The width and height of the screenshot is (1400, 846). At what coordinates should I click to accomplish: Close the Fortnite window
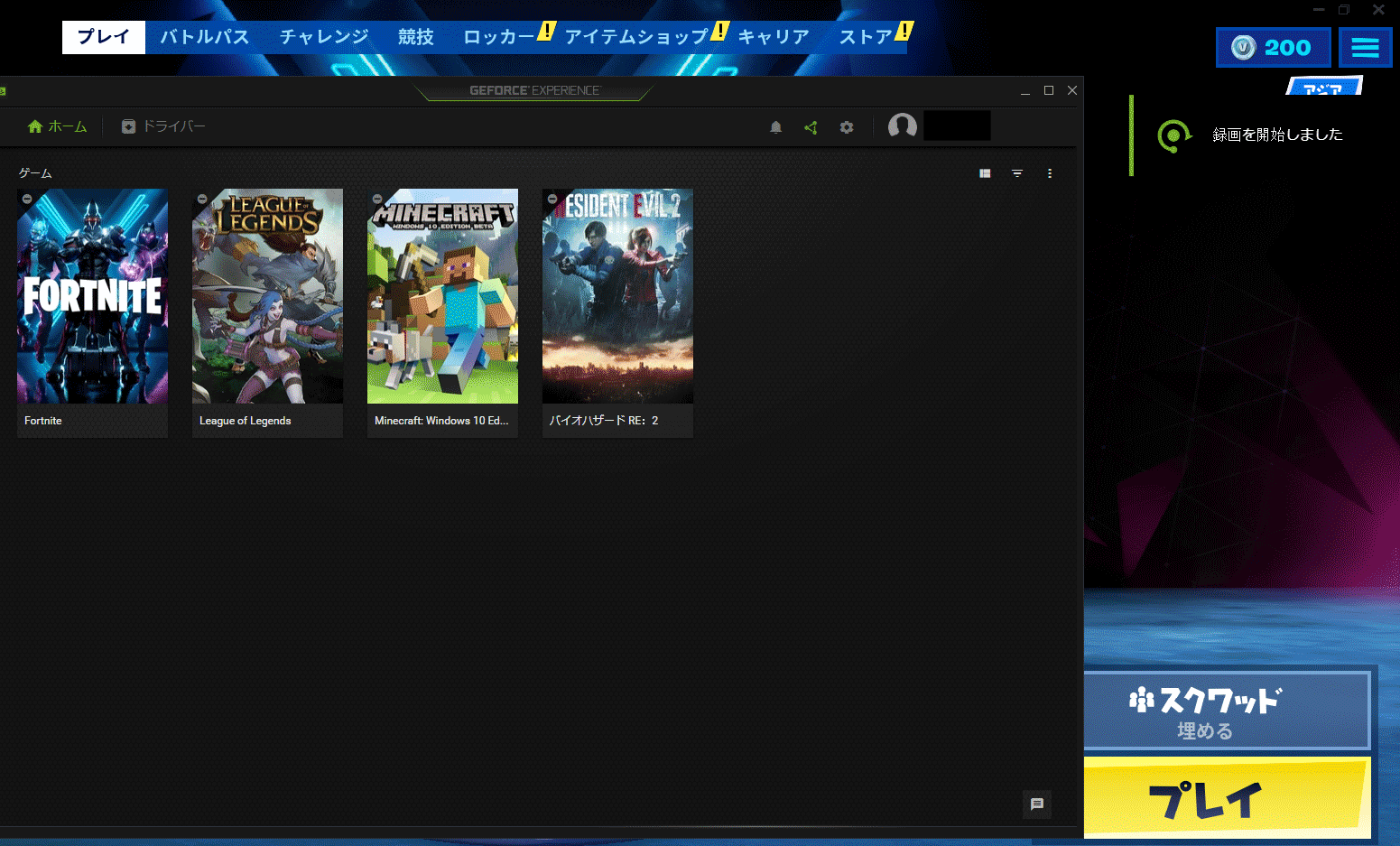(x=1378, y=10)
